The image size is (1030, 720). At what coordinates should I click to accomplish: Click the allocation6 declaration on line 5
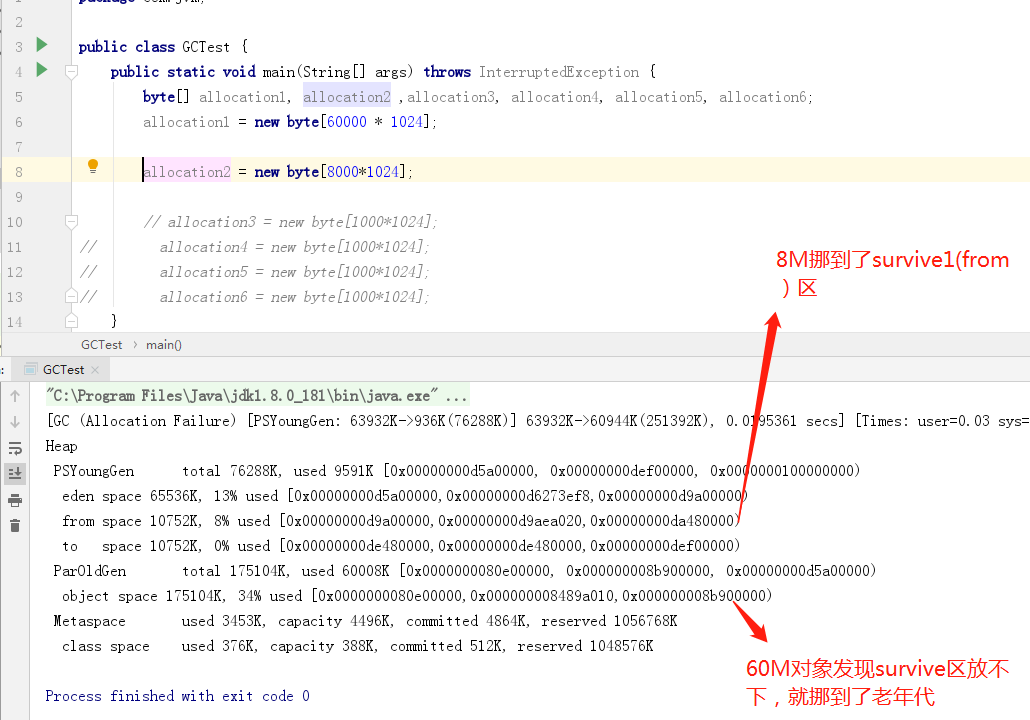[763, 97]
